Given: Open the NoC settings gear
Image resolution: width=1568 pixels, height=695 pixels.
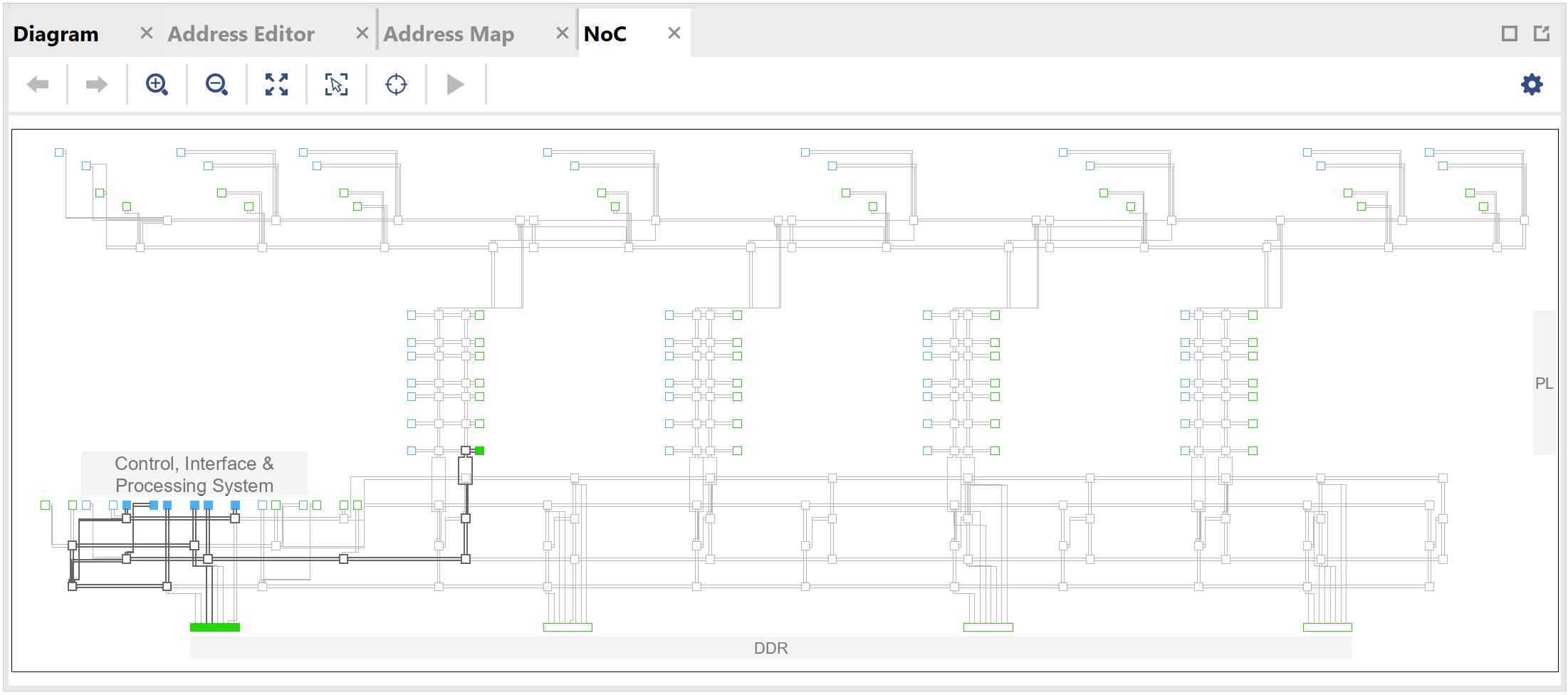Looking at the screenshot, I should point(1532,85).
